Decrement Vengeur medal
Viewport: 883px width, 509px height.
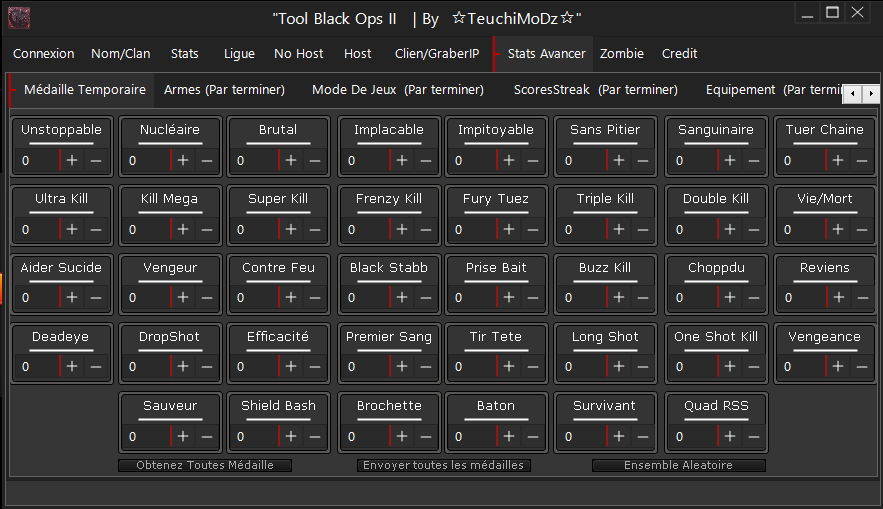pyautogui.click(x=207, y=297)
